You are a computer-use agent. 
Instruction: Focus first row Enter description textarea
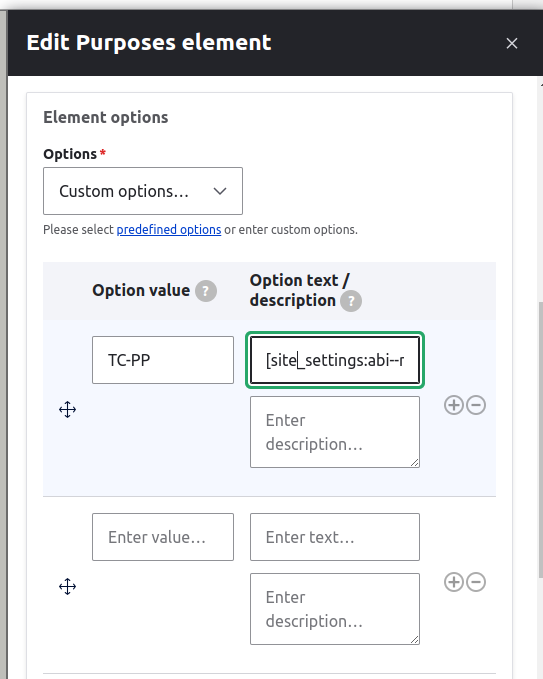[335, 432]
